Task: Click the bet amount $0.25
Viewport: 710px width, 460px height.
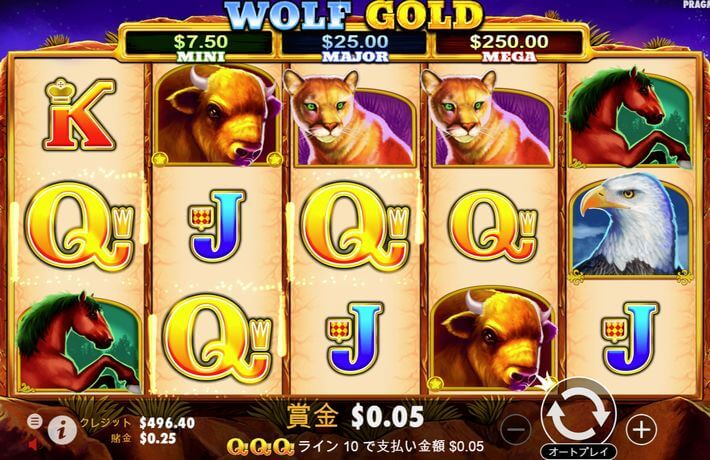Action: tap(158, 438)
